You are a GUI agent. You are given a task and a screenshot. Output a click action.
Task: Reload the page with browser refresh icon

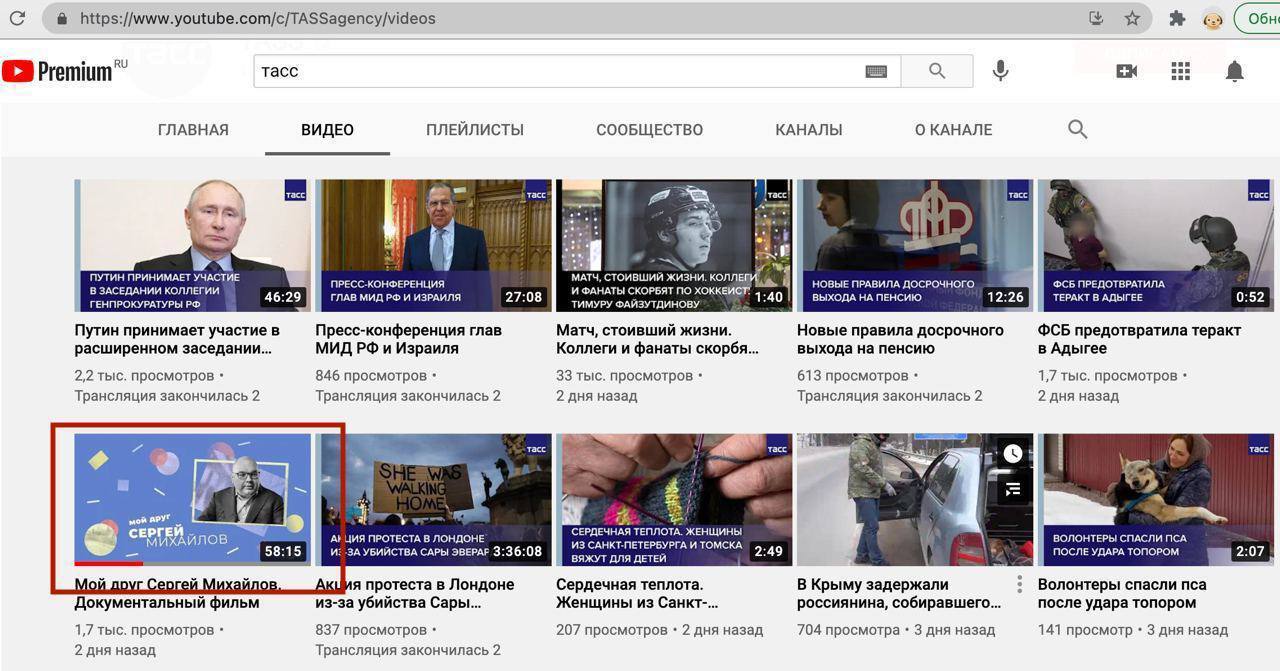pos(17,18)
